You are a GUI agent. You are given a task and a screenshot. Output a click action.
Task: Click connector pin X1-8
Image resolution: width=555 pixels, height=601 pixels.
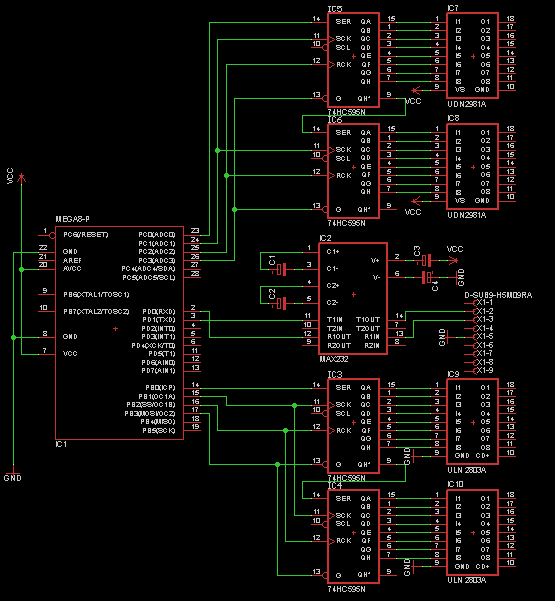tap(479, 362)
